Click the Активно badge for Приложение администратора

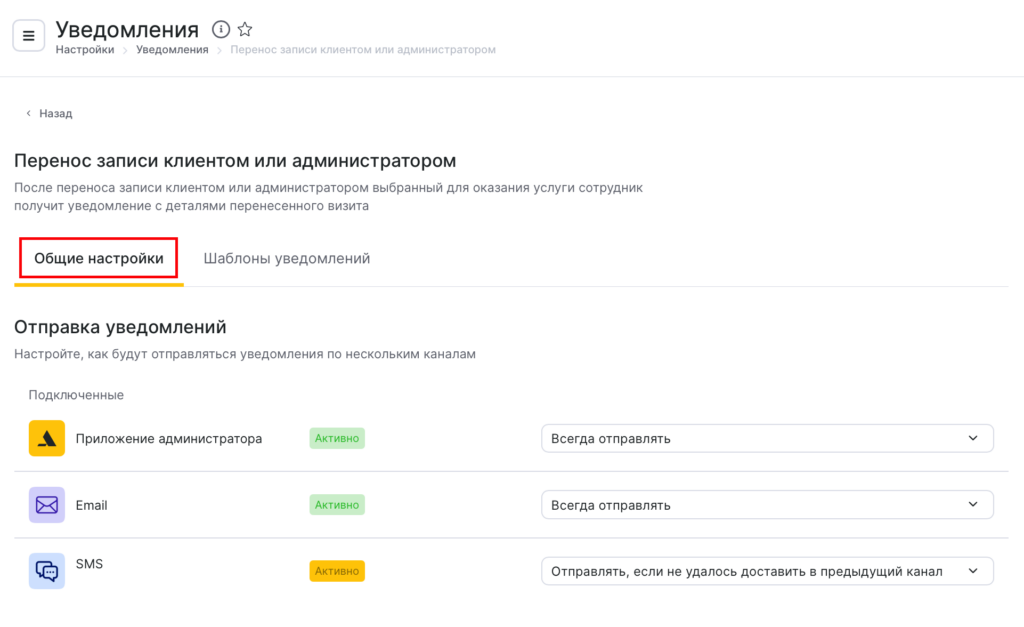point(337,438)
